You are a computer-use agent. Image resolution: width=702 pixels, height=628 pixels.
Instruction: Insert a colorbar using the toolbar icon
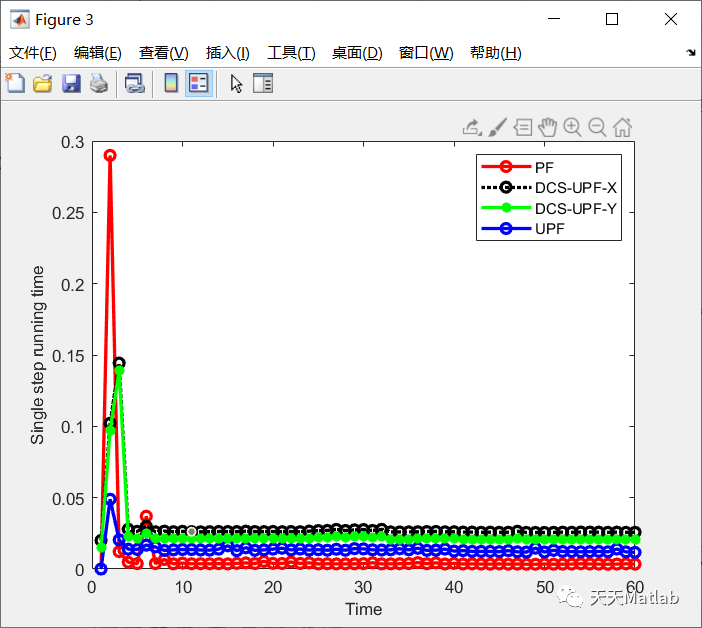(171, 83)
